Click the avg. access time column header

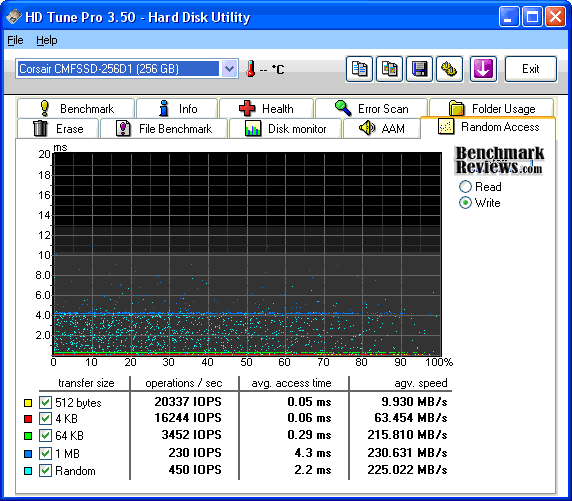[291, 383]
